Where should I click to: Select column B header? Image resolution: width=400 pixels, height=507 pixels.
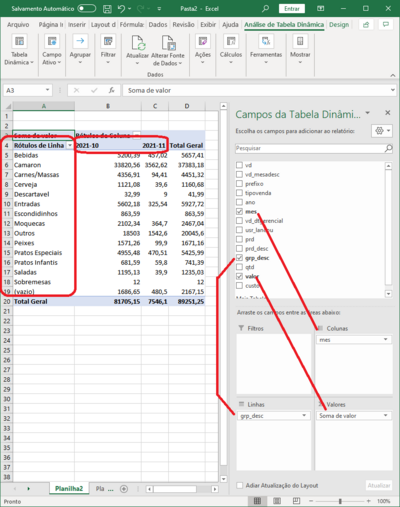[x=108, y=106]
